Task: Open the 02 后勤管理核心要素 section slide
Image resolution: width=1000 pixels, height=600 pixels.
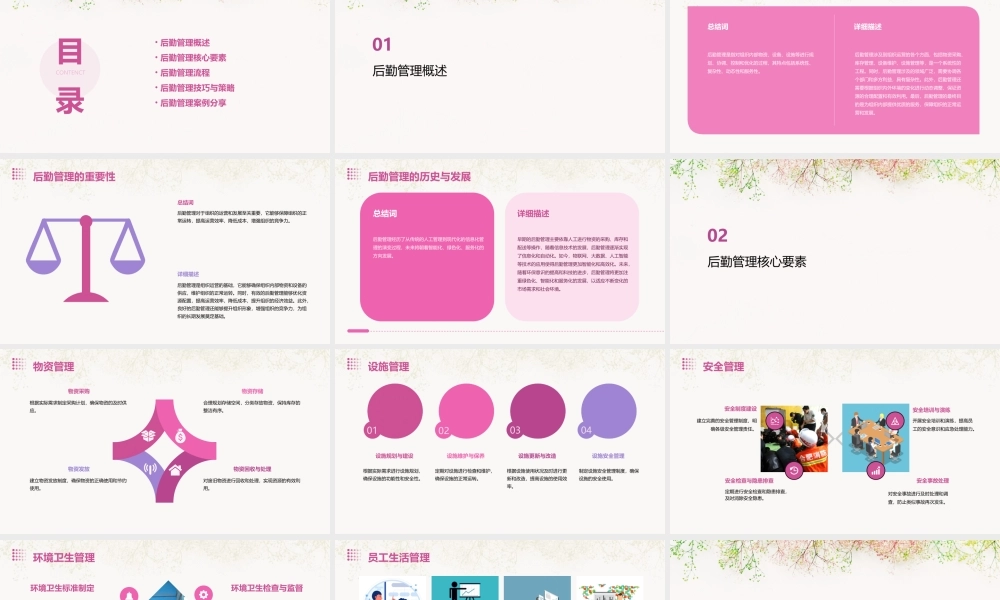Action: pos(835,252)
